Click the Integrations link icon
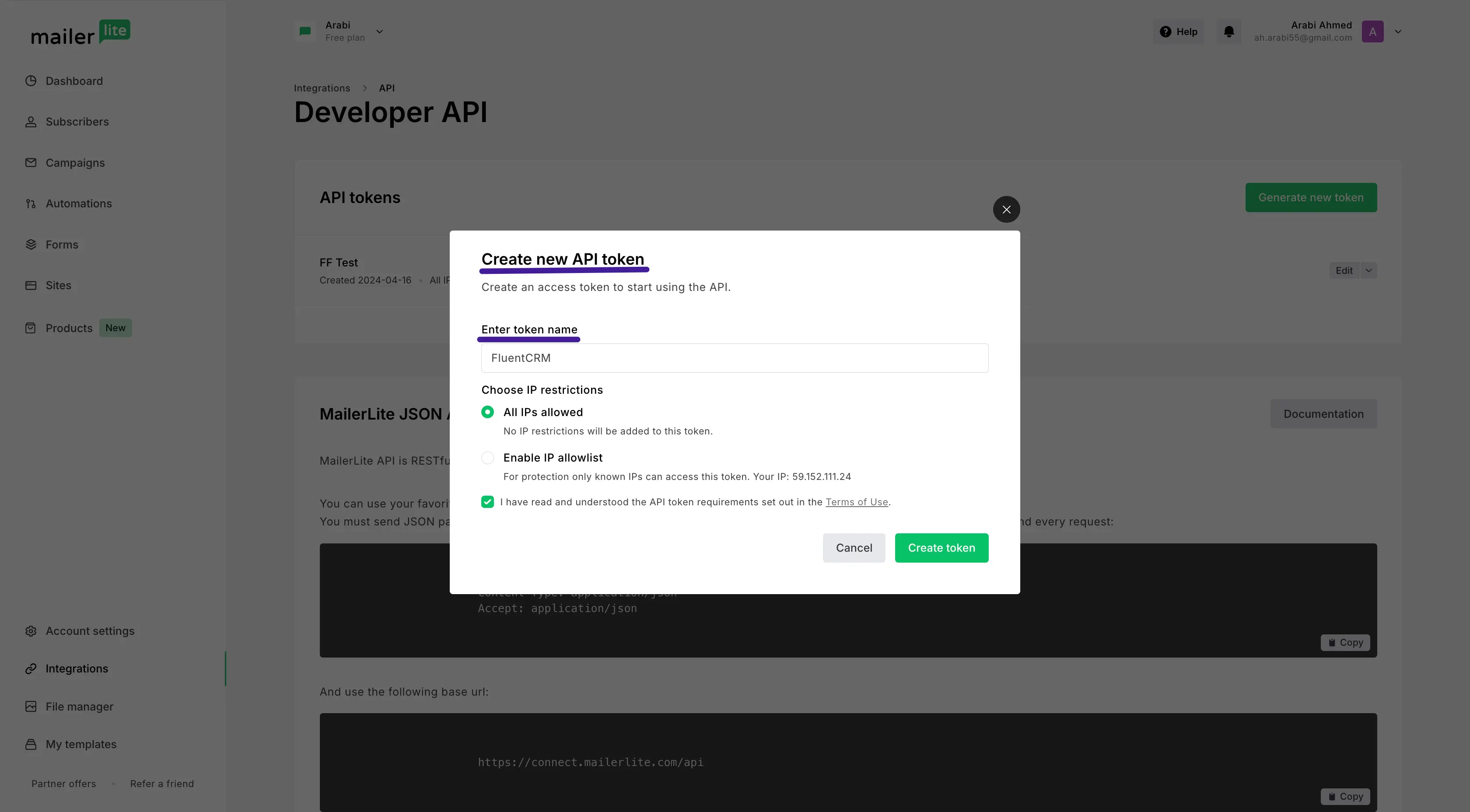 pyautogui.click(x=31, y=669)
